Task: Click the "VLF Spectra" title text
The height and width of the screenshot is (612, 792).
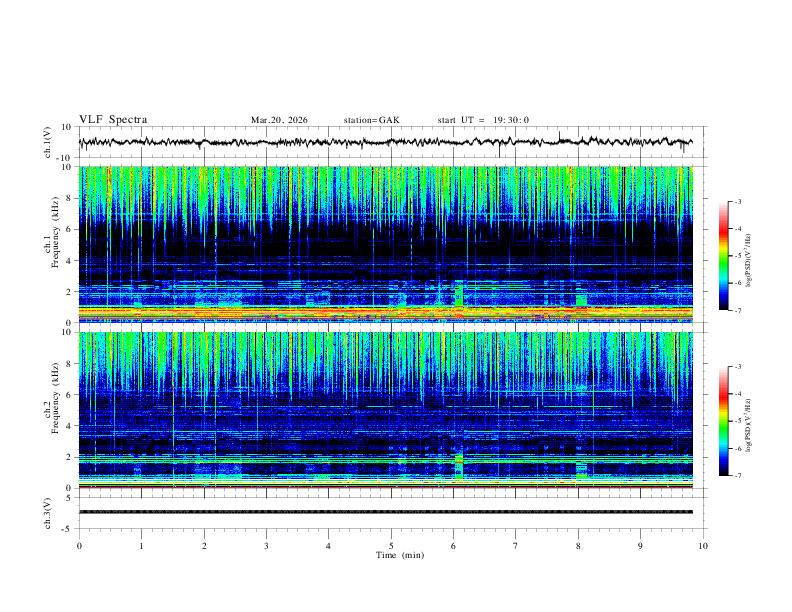Action: point(113,120)
